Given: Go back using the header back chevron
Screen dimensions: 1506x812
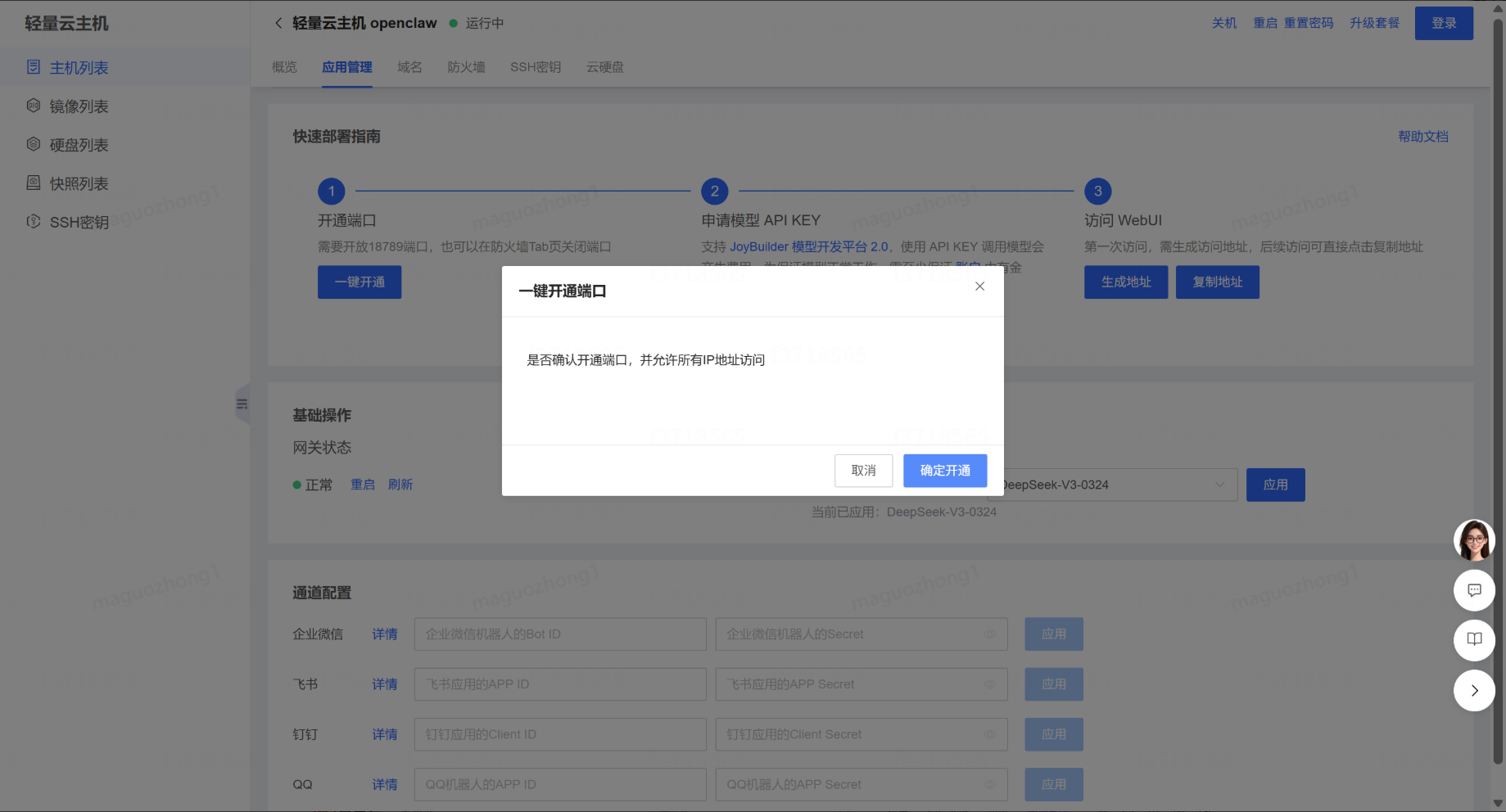Looking at the screenshot, I should 278,23.
